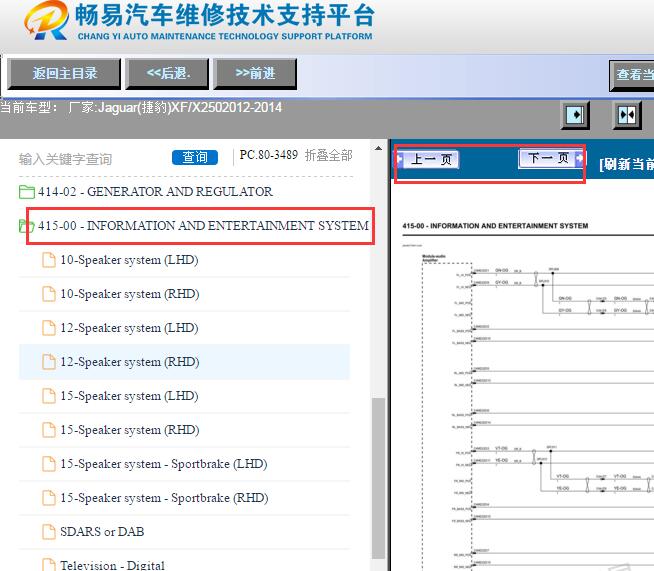Click the 414-02 folder icon
The height and width of the screenshot is (571, 654).
27,192
